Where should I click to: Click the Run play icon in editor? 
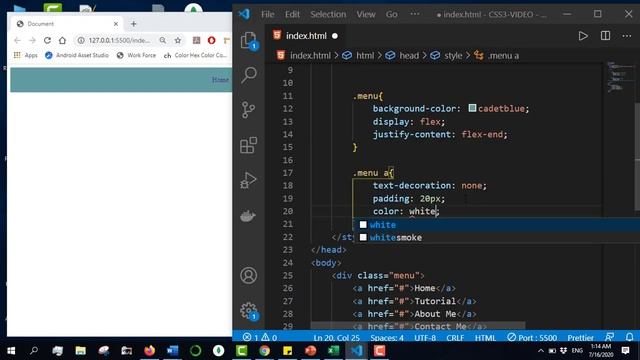583,36
